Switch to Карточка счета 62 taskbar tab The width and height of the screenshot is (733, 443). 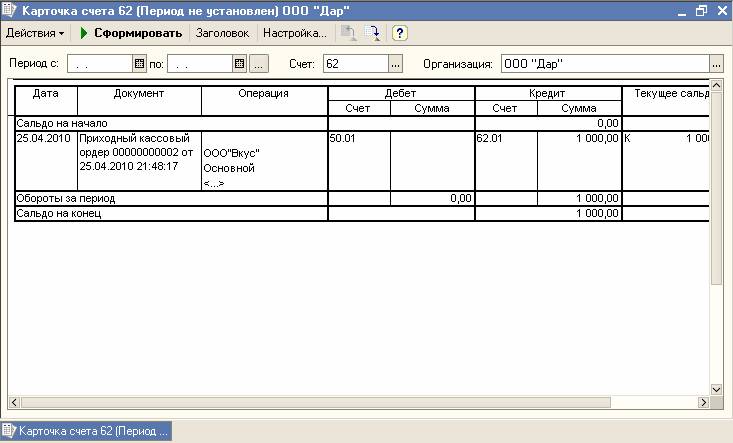86,431
